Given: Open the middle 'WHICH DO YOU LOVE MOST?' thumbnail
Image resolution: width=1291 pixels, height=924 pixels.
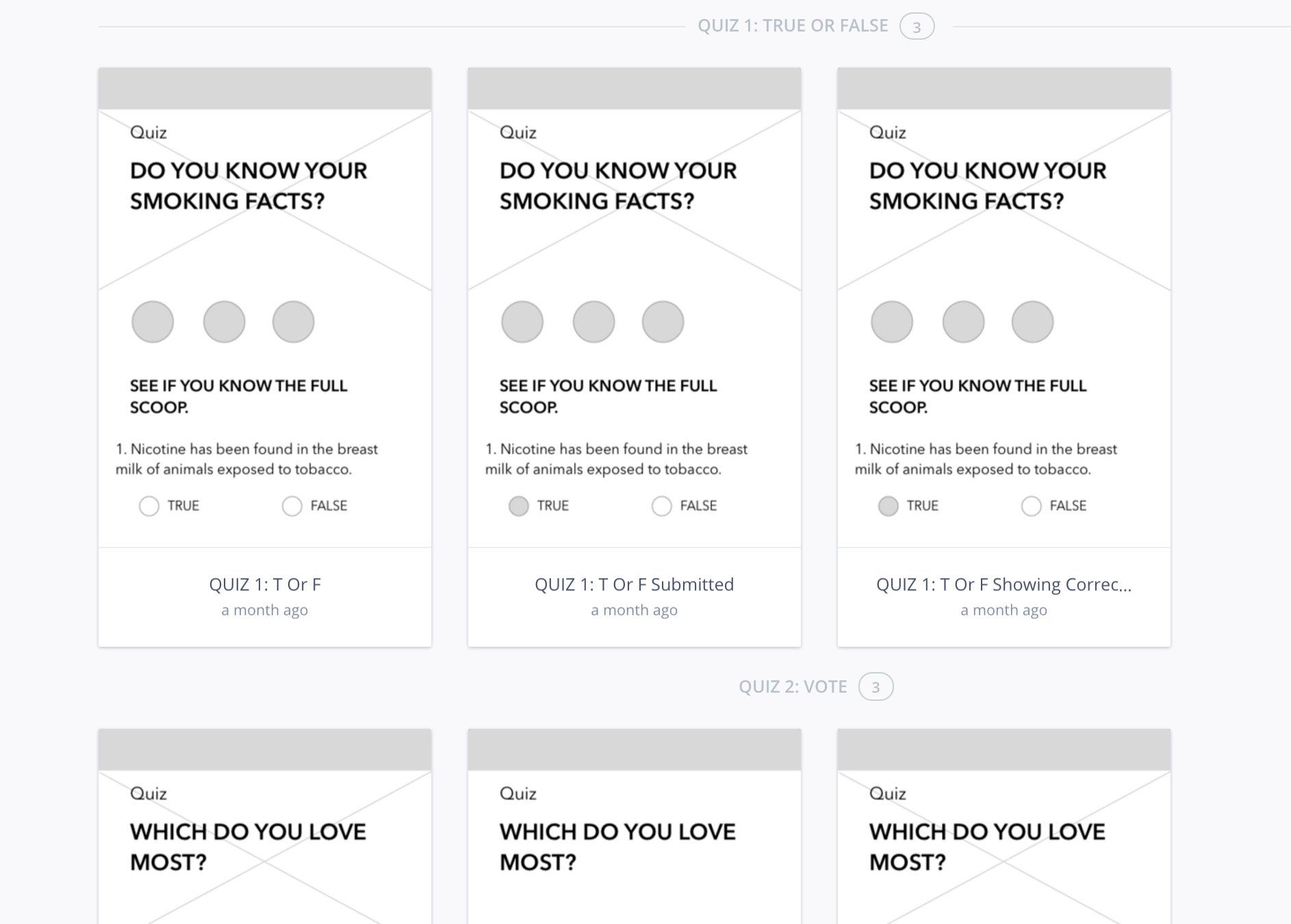Looking at the screenshot, I should [635, 826].
